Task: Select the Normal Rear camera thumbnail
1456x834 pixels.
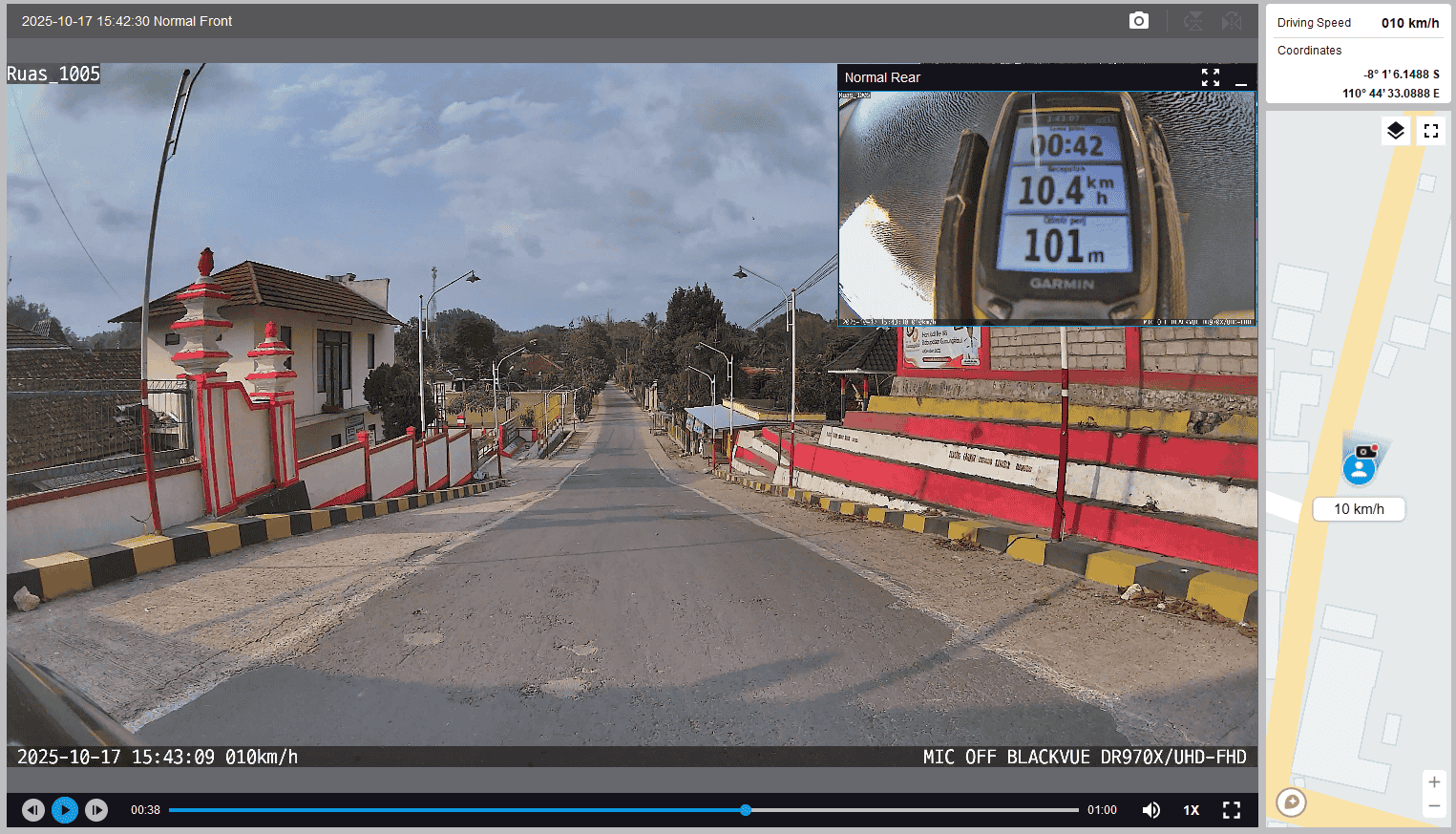Action: pos(1046,207)
